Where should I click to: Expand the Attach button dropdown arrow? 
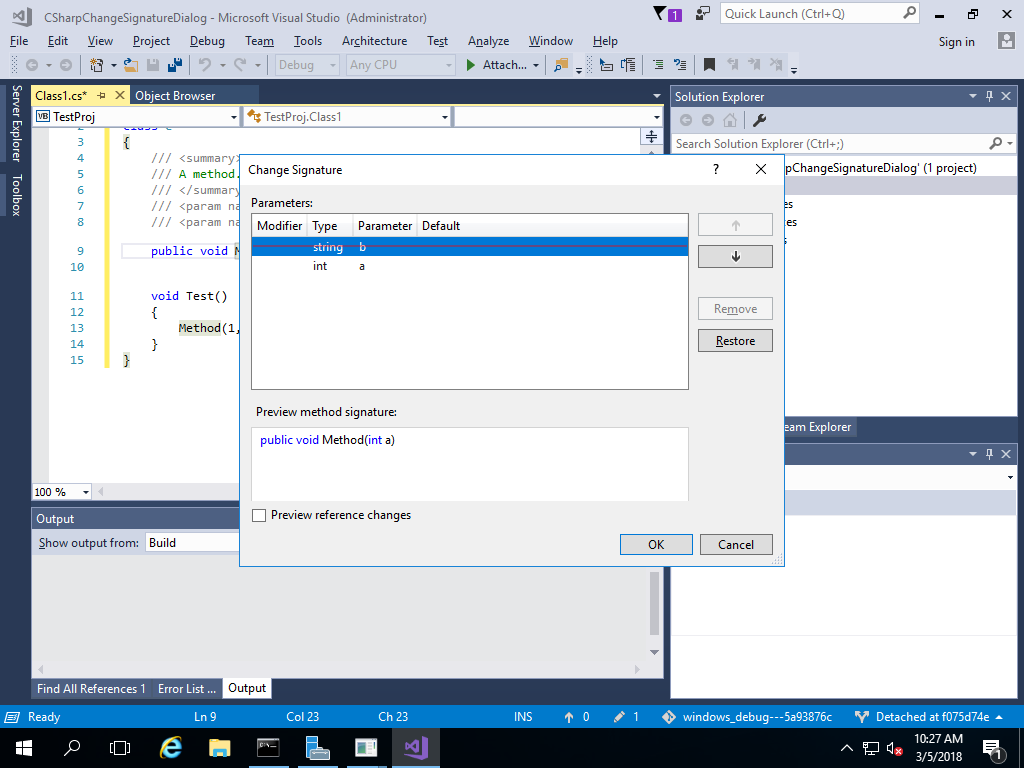click(x=536, y=65)
